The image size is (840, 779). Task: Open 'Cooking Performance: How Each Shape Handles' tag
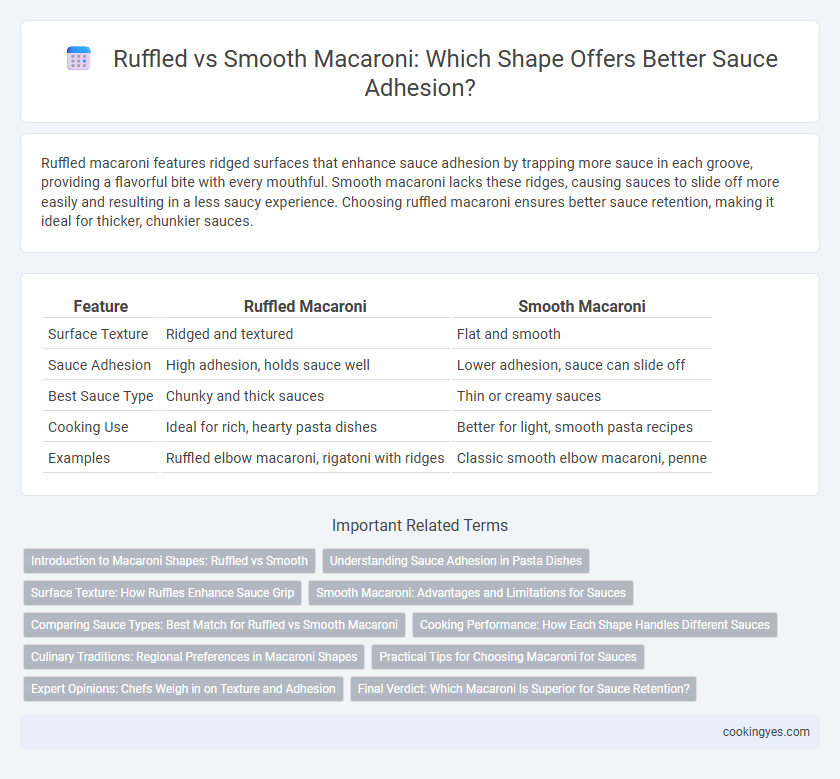pos(595,625)
